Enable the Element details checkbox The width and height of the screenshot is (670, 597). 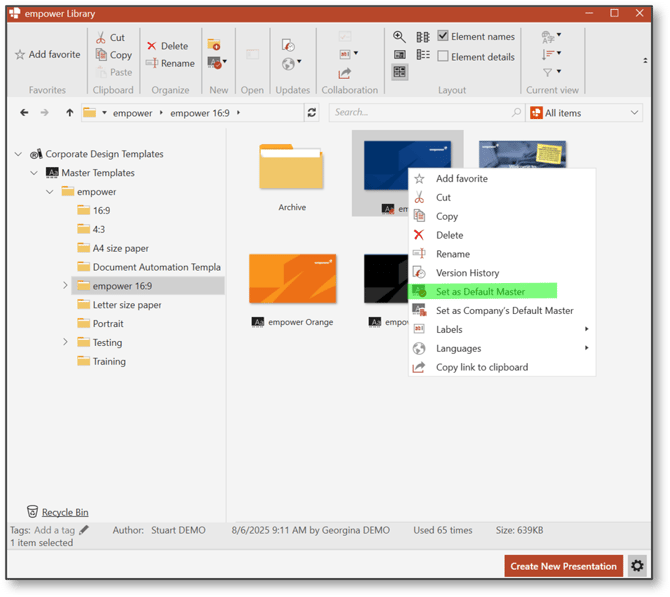pos(443,56)
